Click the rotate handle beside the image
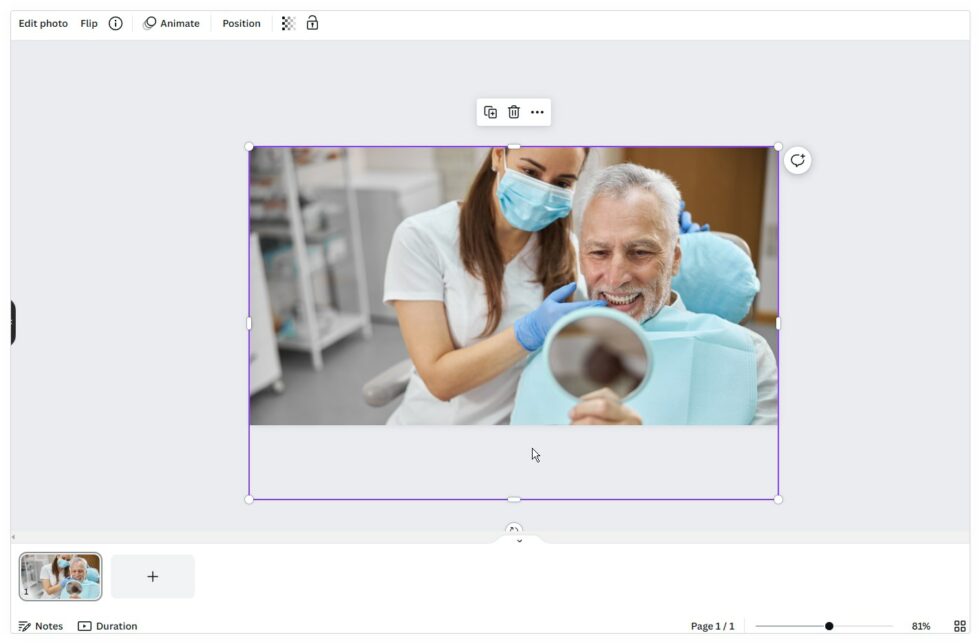Image resolution: width=980 pixels, height=644 pixels. [x=796, y=159]
